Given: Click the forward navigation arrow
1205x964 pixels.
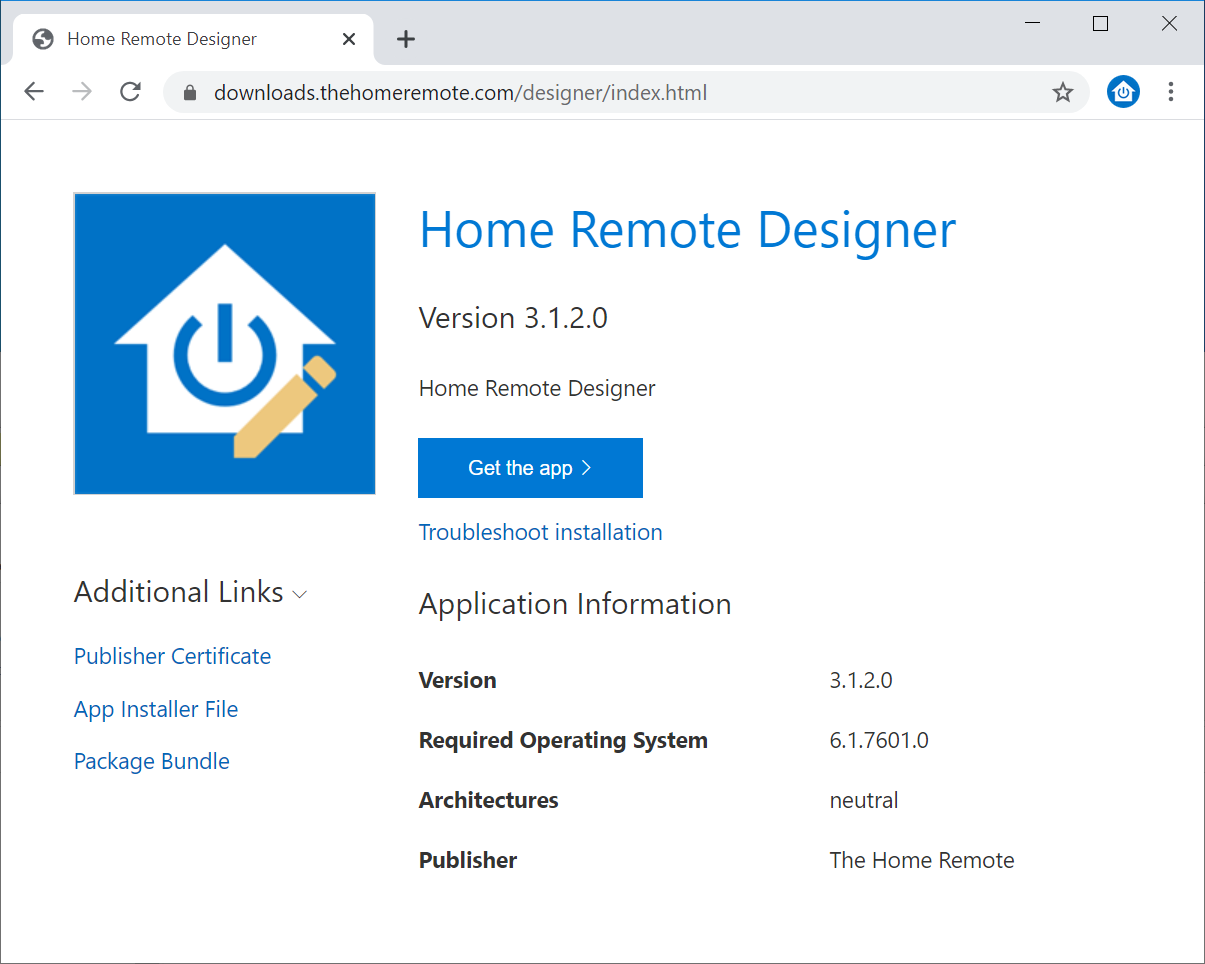Looking at the screenshot, I should tap(82, 92).
